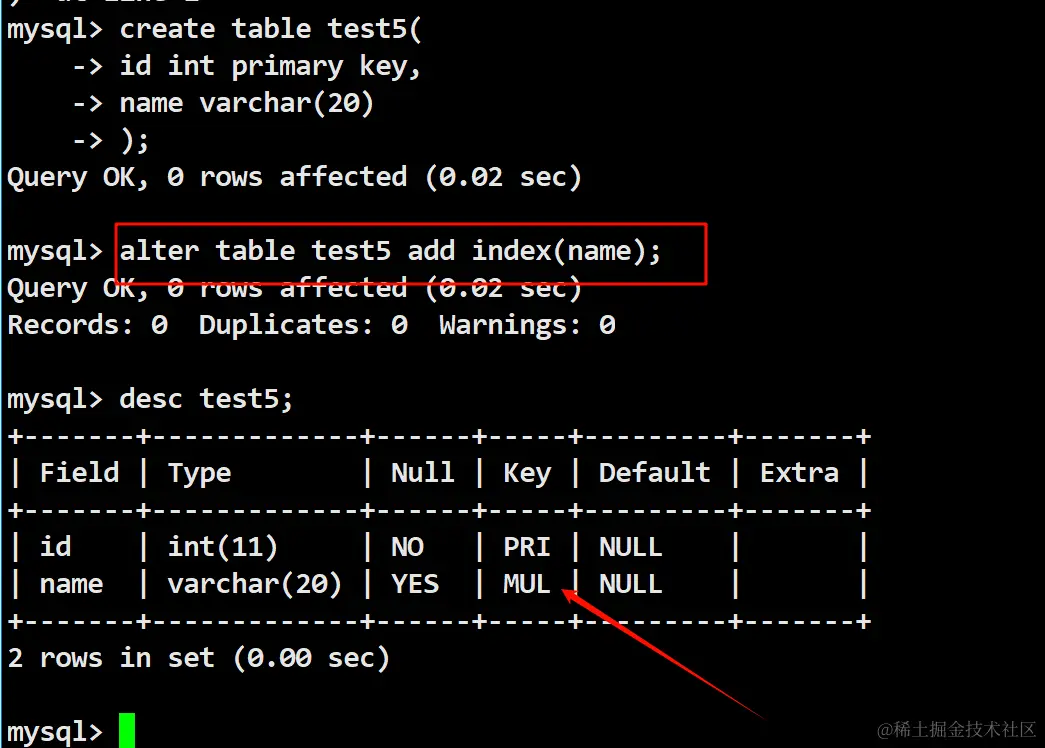
Task: Click the 稀土掘金技术社区 watermark
Action: 957,729
